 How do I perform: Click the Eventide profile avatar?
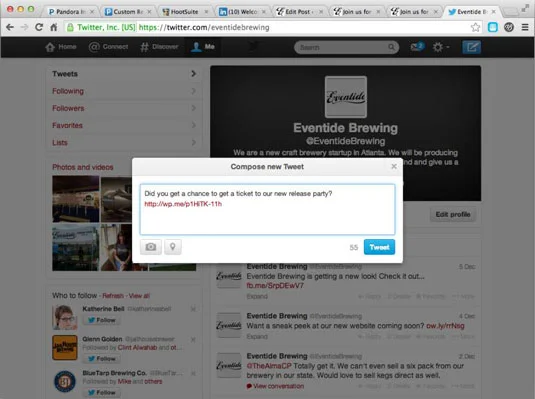[346, 97]
